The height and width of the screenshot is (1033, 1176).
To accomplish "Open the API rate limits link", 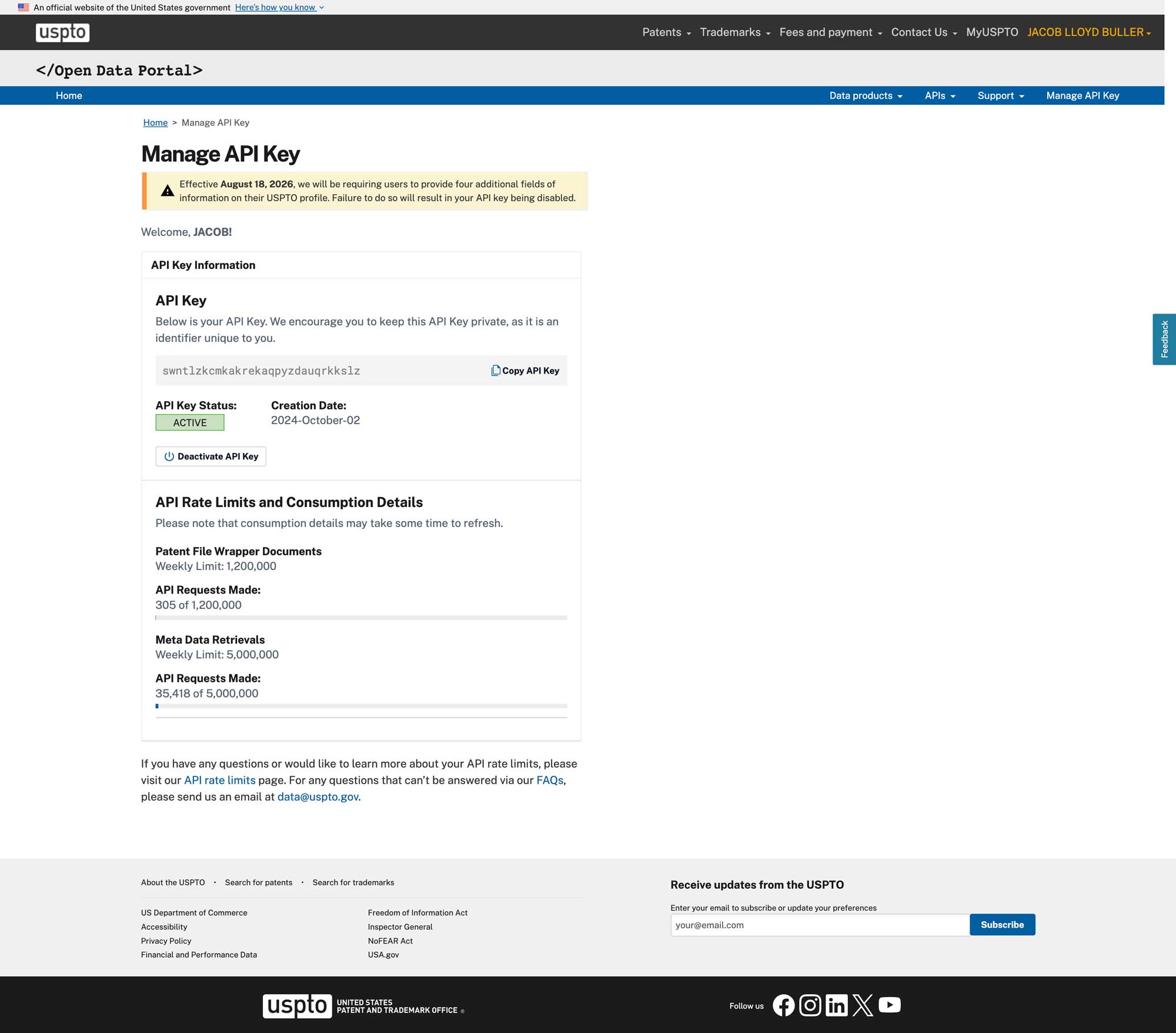I will pyautogui.click(x=220, y=780).
